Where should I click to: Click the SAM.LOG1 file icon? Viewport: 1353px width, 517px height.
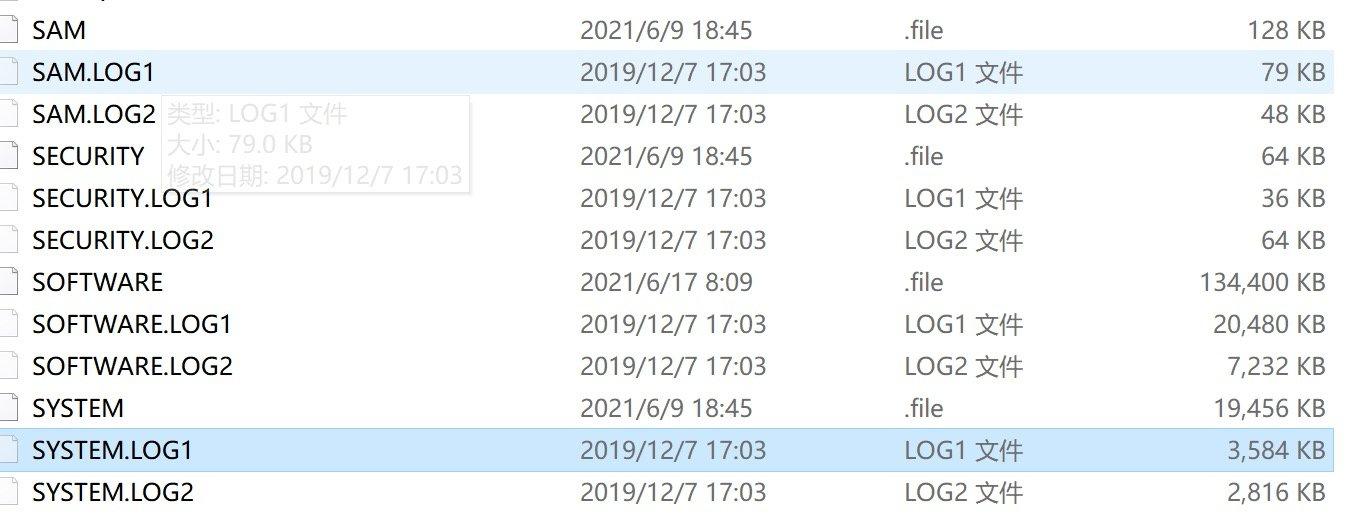pyautogui.click(x=8, y=72)
